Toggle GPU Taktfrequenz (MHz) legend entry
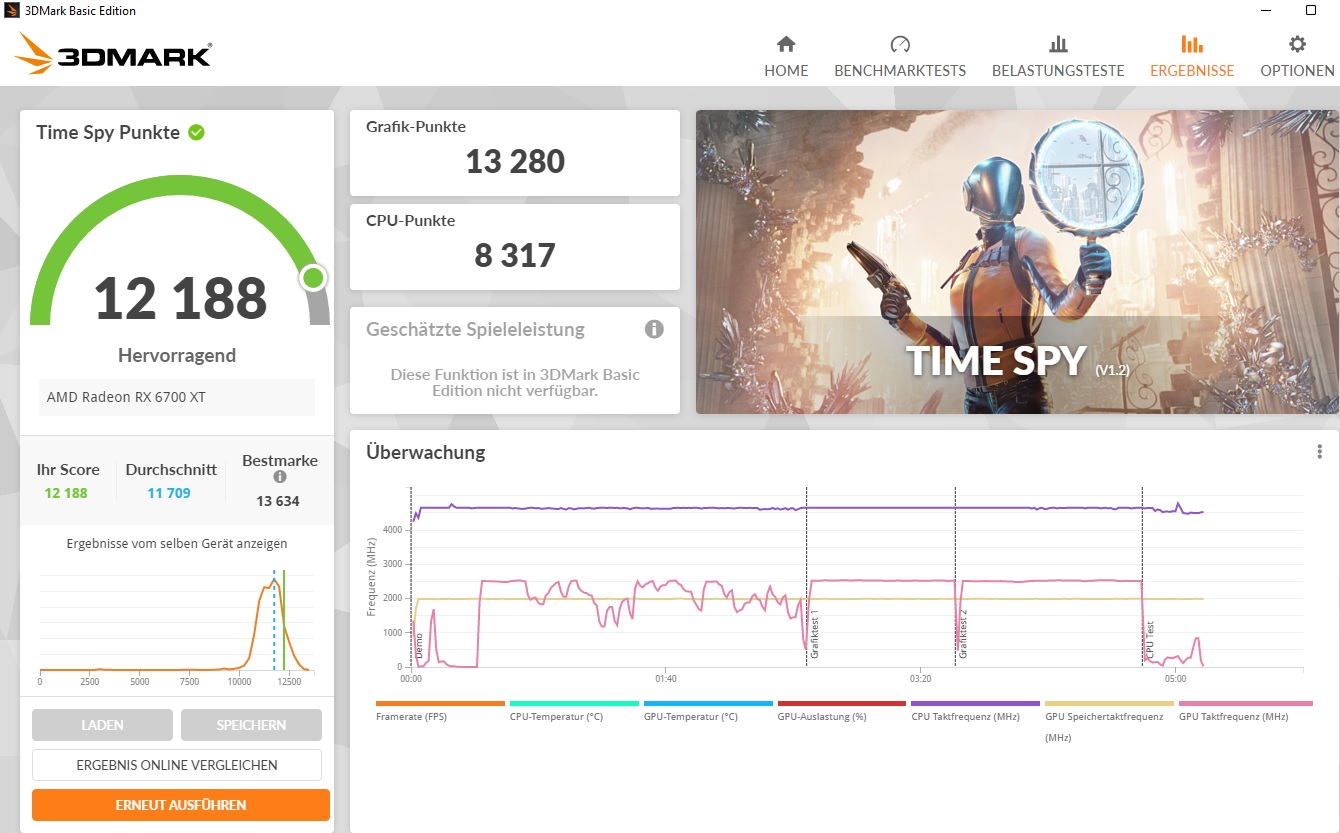Image resolution: width=1340 pixels, height=833 pixels. (1245, 710)
